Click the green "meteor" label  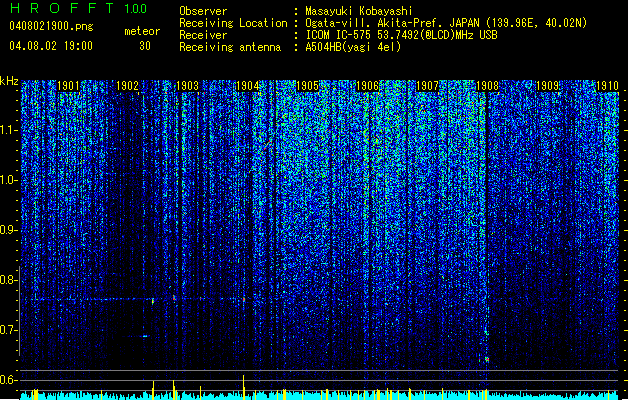point(142,31)
